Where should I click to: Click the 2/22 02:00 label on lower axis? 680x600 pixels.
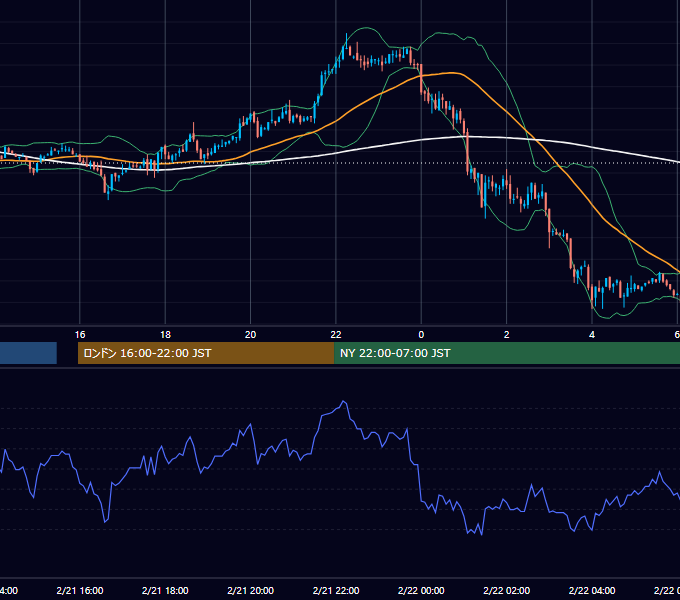click(507, 590)
